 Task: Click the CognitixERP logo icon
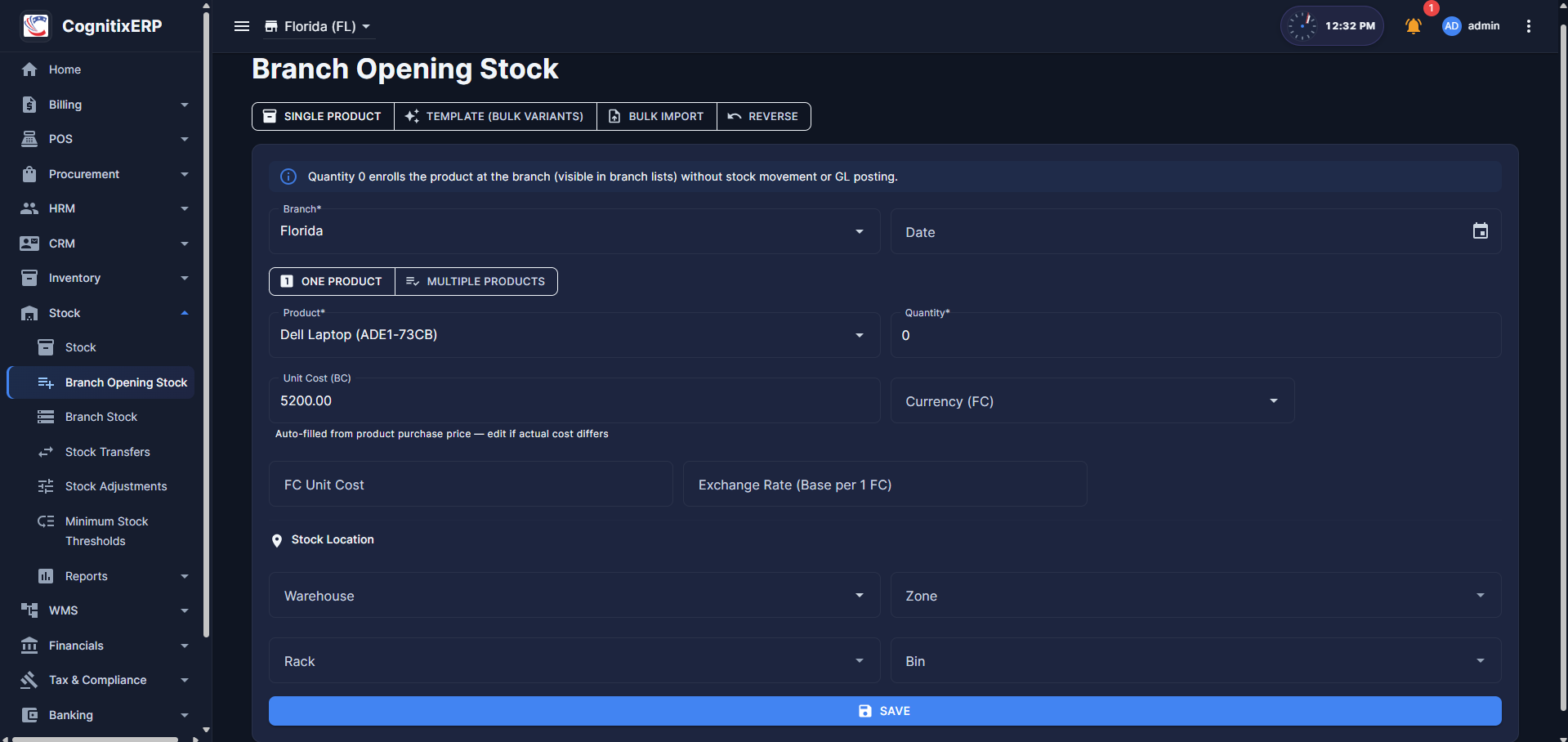[x=36, y=25]
